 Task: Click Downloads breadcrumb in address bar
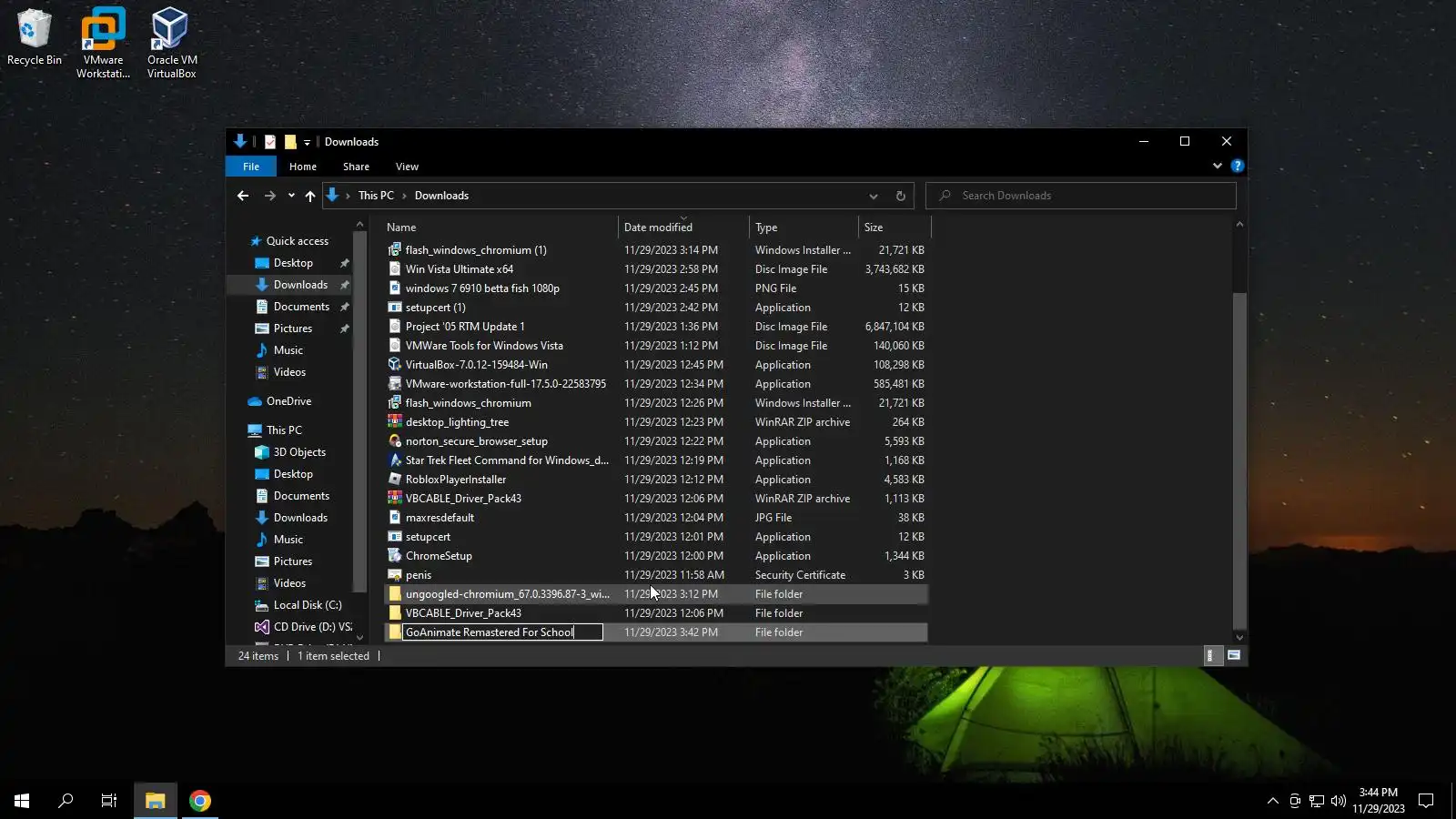(x=441, y=196)
